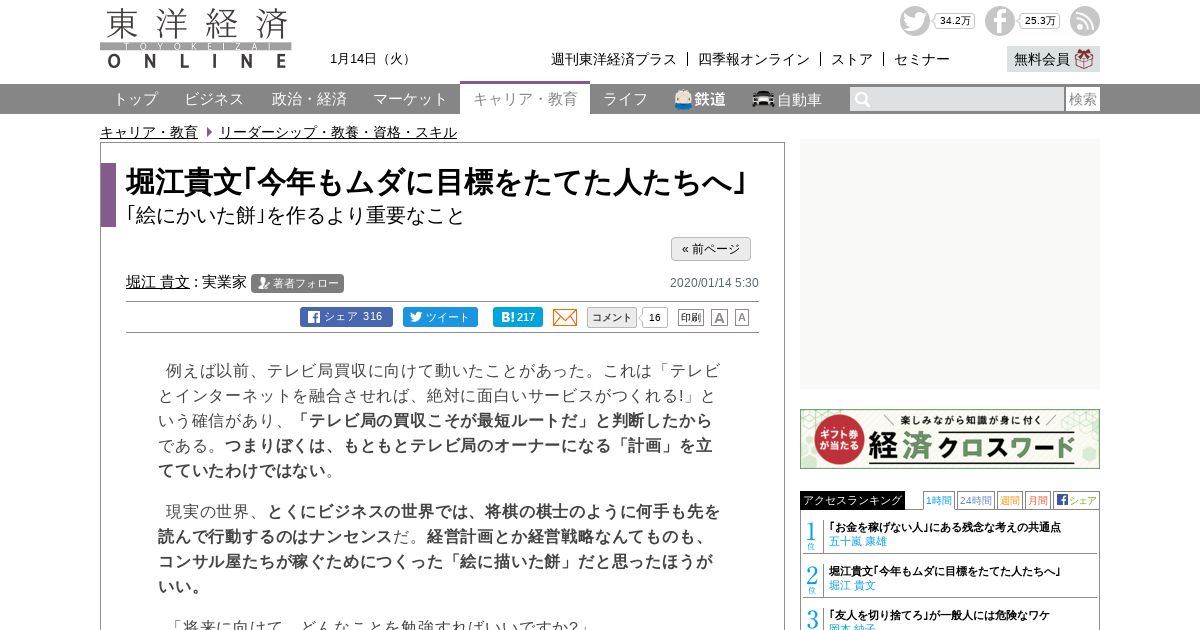Open 四季報オンライン link
Screen dimensions: 1200x630
click(754, 59)
